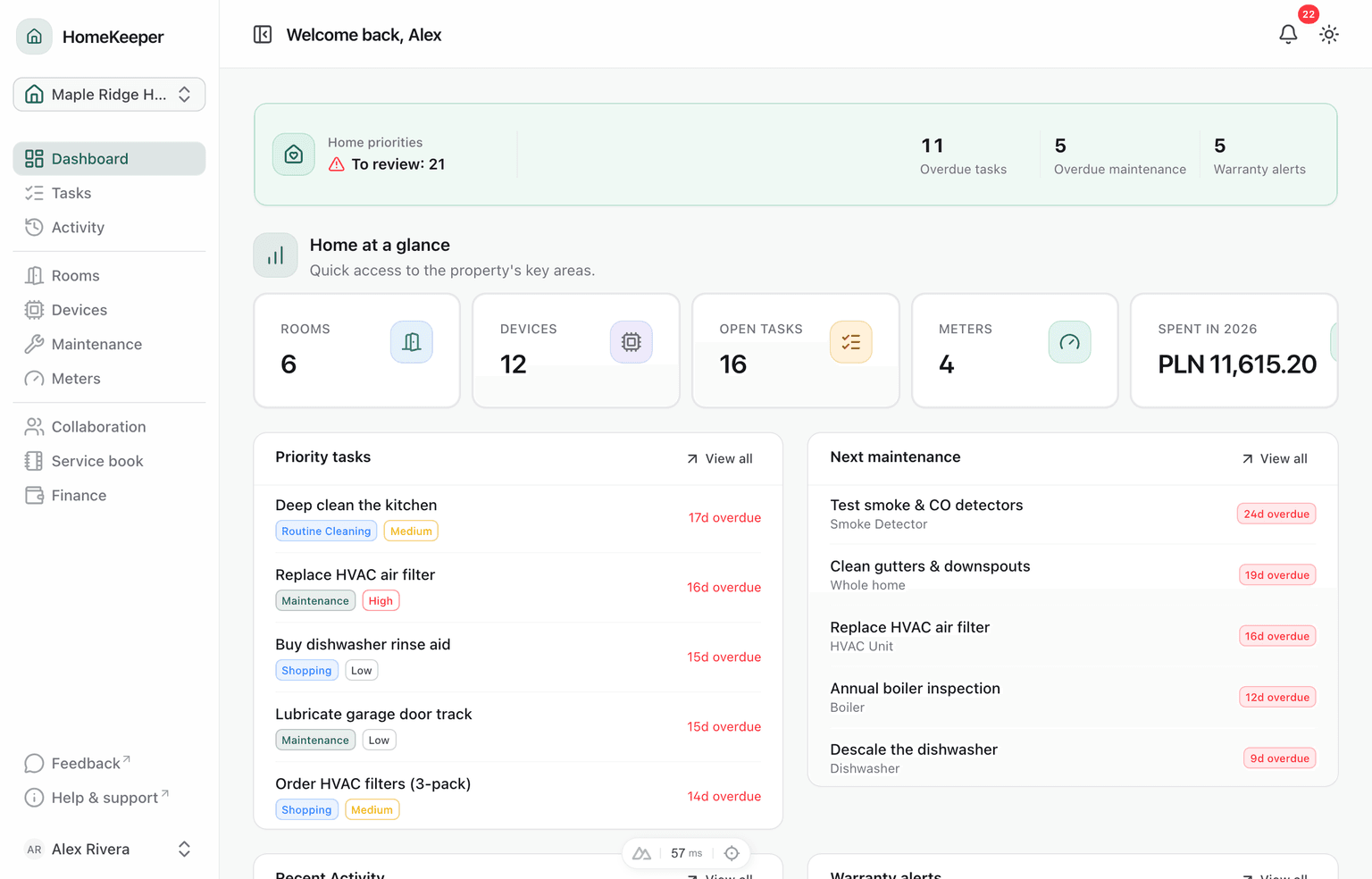This screenshot has height=879, width=1372.
Task: Click the 5 Warranty alerts stat
Action: [x=1259, y=155]
